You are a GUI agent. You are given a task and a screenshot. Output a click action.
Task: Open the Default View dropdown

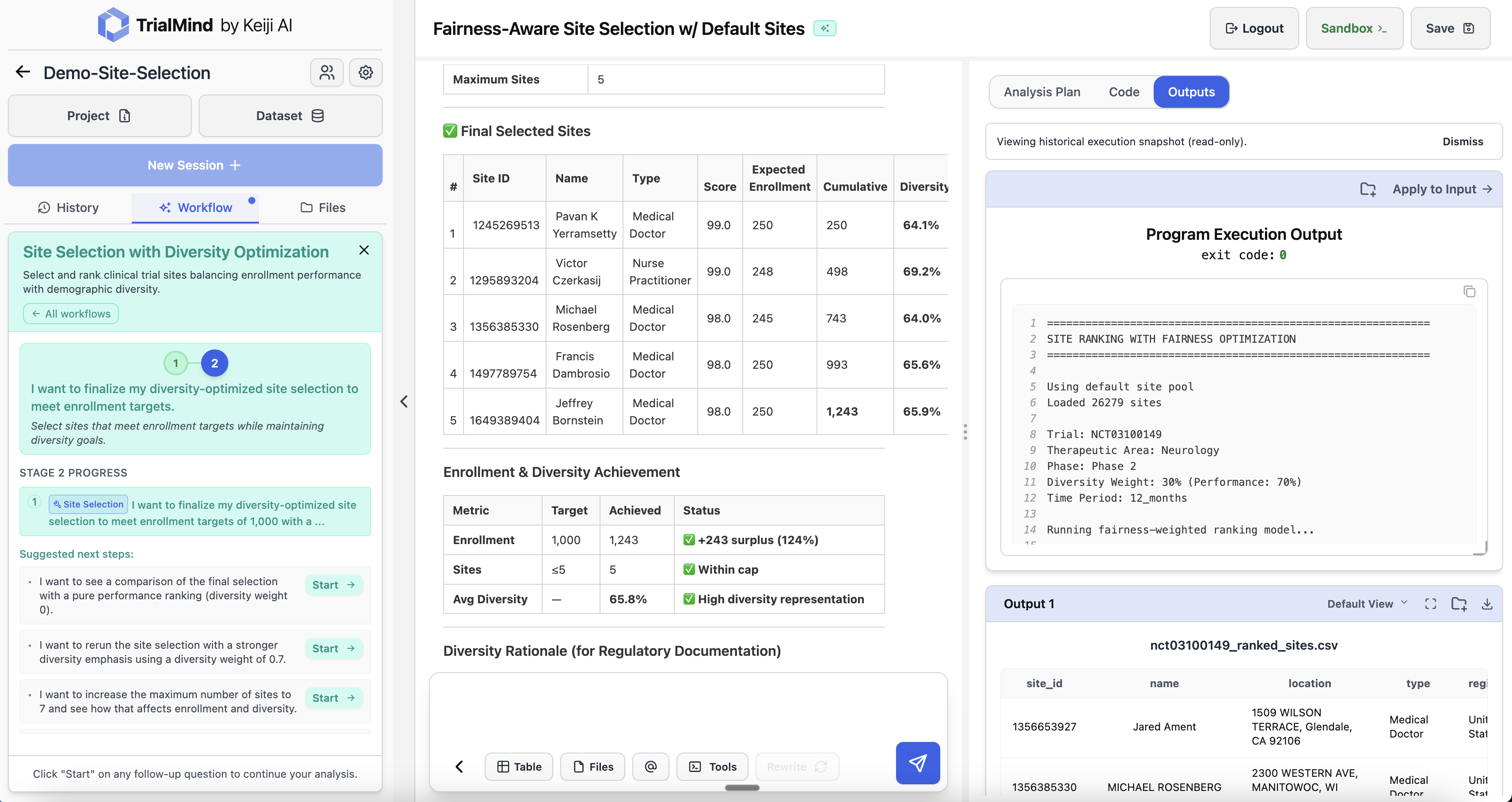pyautogui.click(x=1367, y=604)
